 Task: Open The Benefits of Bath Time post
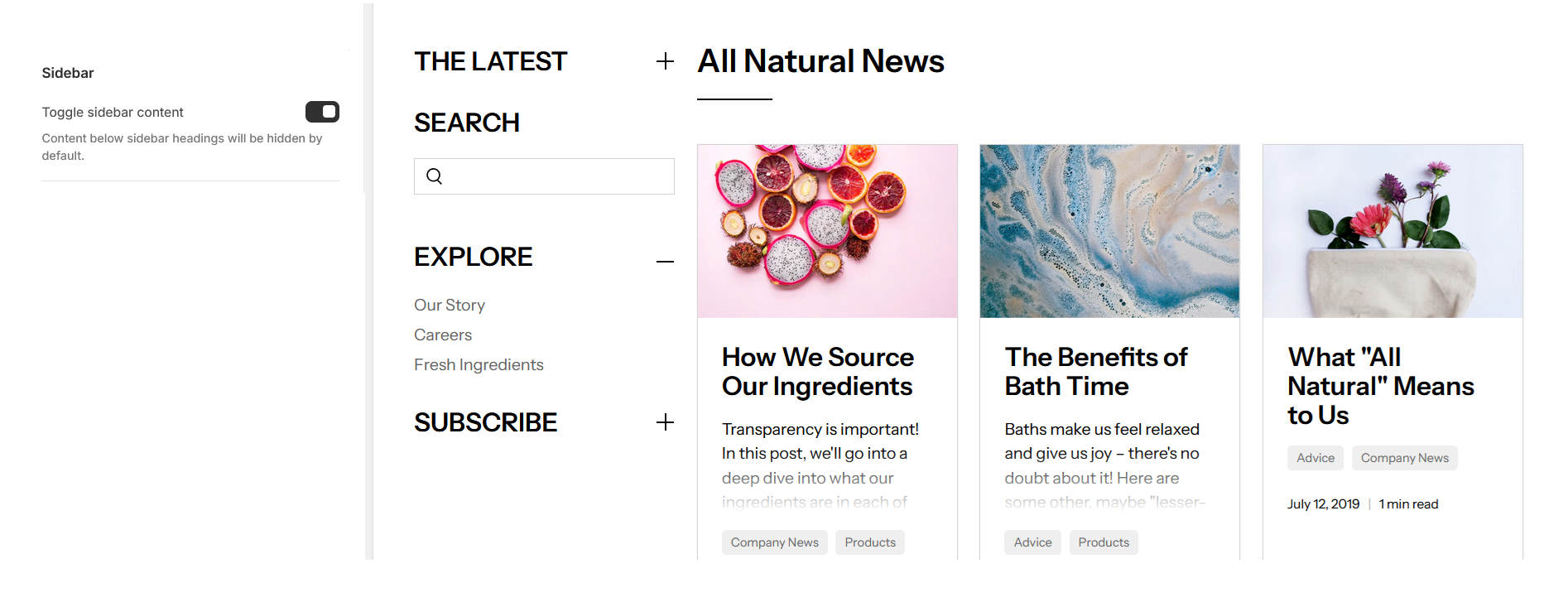tap(1095, 372)
